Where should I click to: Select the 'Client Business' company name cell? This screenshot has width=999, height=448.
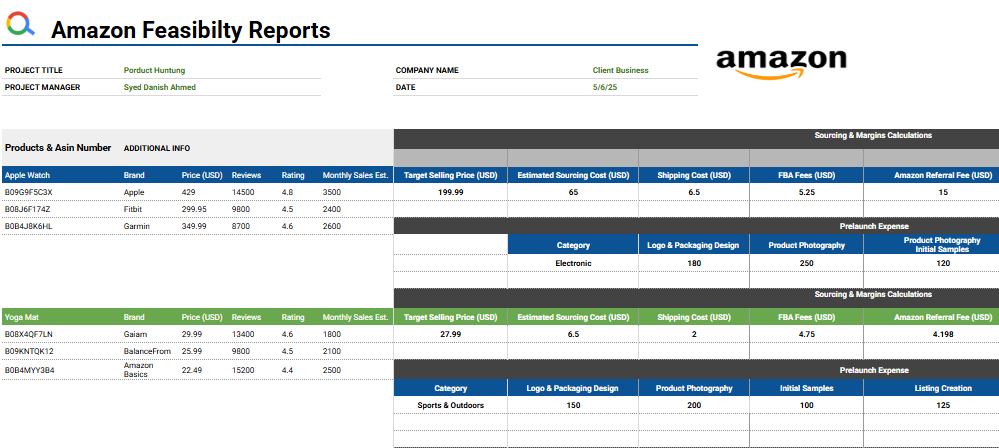621,71
